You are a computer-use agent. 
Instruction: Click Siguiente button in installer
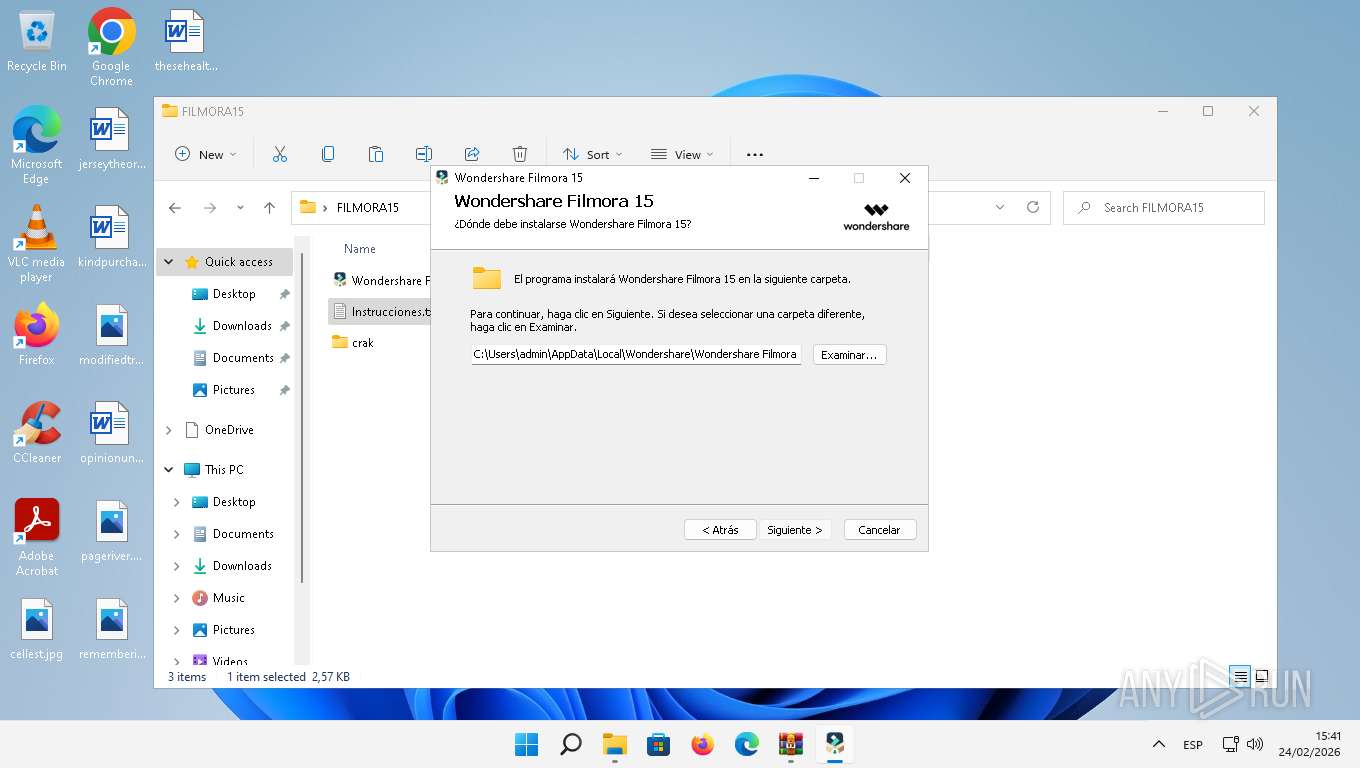pyautogui.click(x=794, y=530)
